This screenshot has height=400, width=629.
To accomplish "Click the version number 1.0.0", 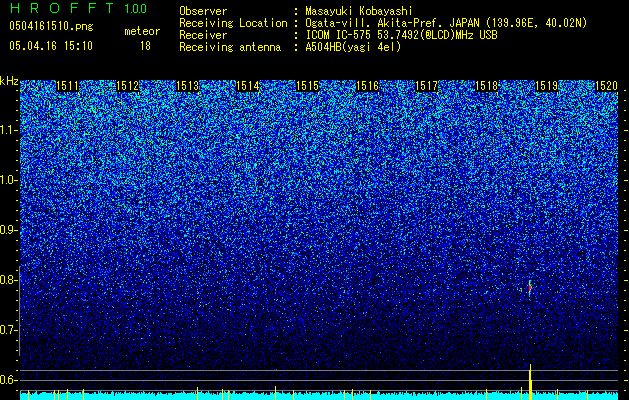I will 136,8.
